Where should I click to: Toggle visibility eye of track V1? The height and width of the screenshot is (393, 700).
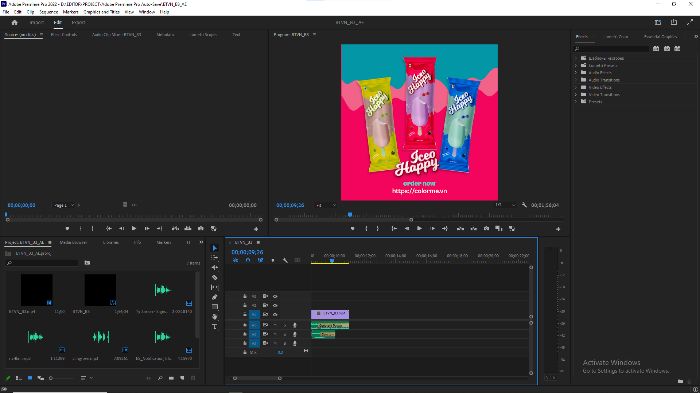point(275,314)
